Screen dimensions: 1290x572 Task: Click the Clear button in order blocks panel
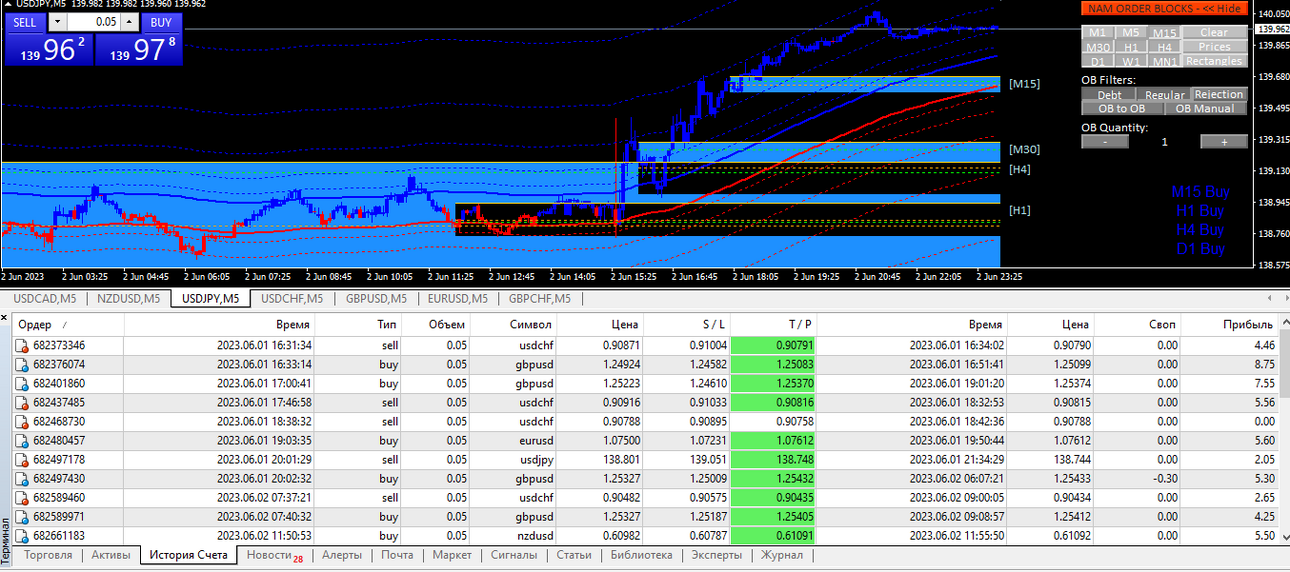(1214, 32)
